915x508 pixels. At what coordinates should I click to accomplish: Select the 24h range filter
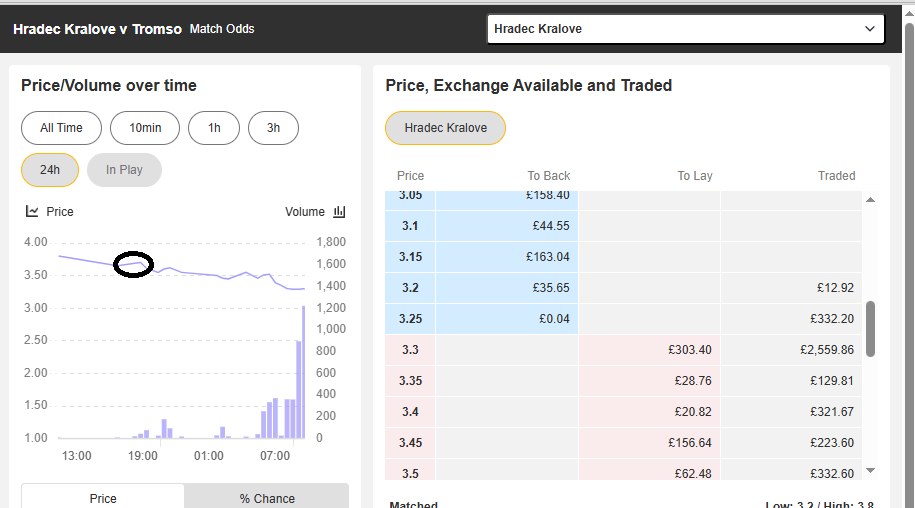(x=50, y=170)
